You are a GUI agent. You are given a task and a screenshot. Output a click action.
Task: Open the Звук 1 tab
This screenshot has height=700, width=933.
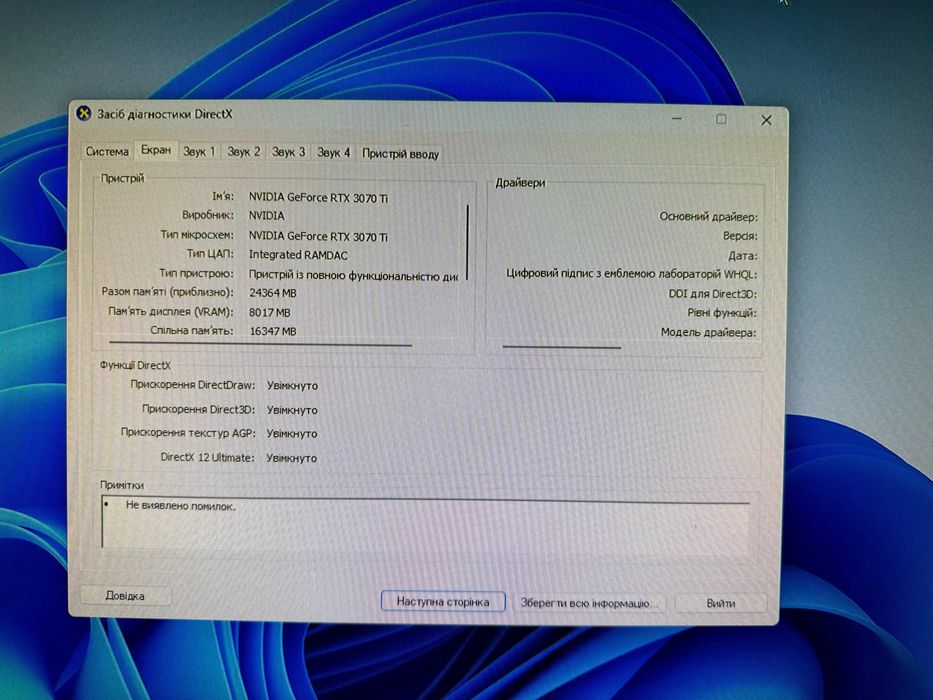pyautogui.click(x=199, y=152)
